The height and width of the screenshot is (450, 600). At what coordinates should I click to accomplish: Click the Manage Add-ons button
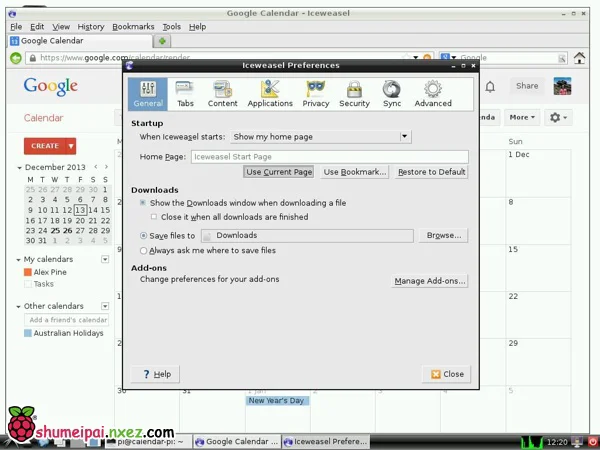pos(430,281)
